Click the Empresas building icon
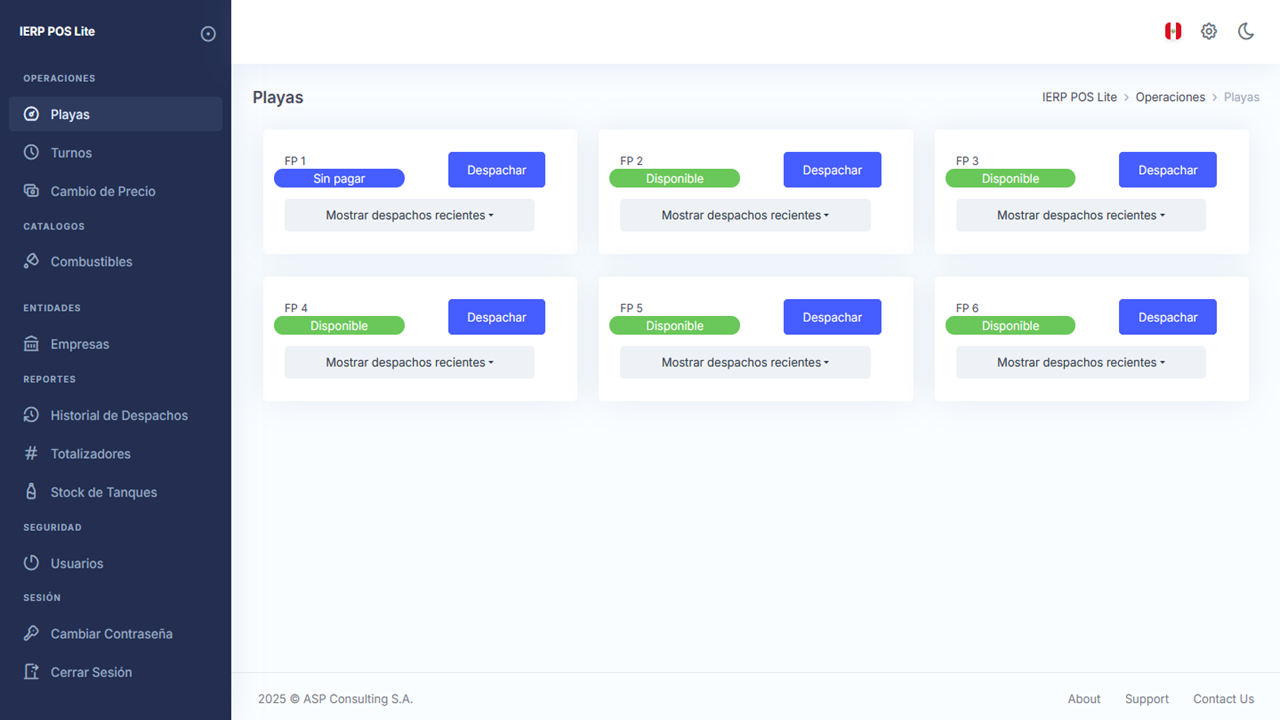 tap(31, 344)
